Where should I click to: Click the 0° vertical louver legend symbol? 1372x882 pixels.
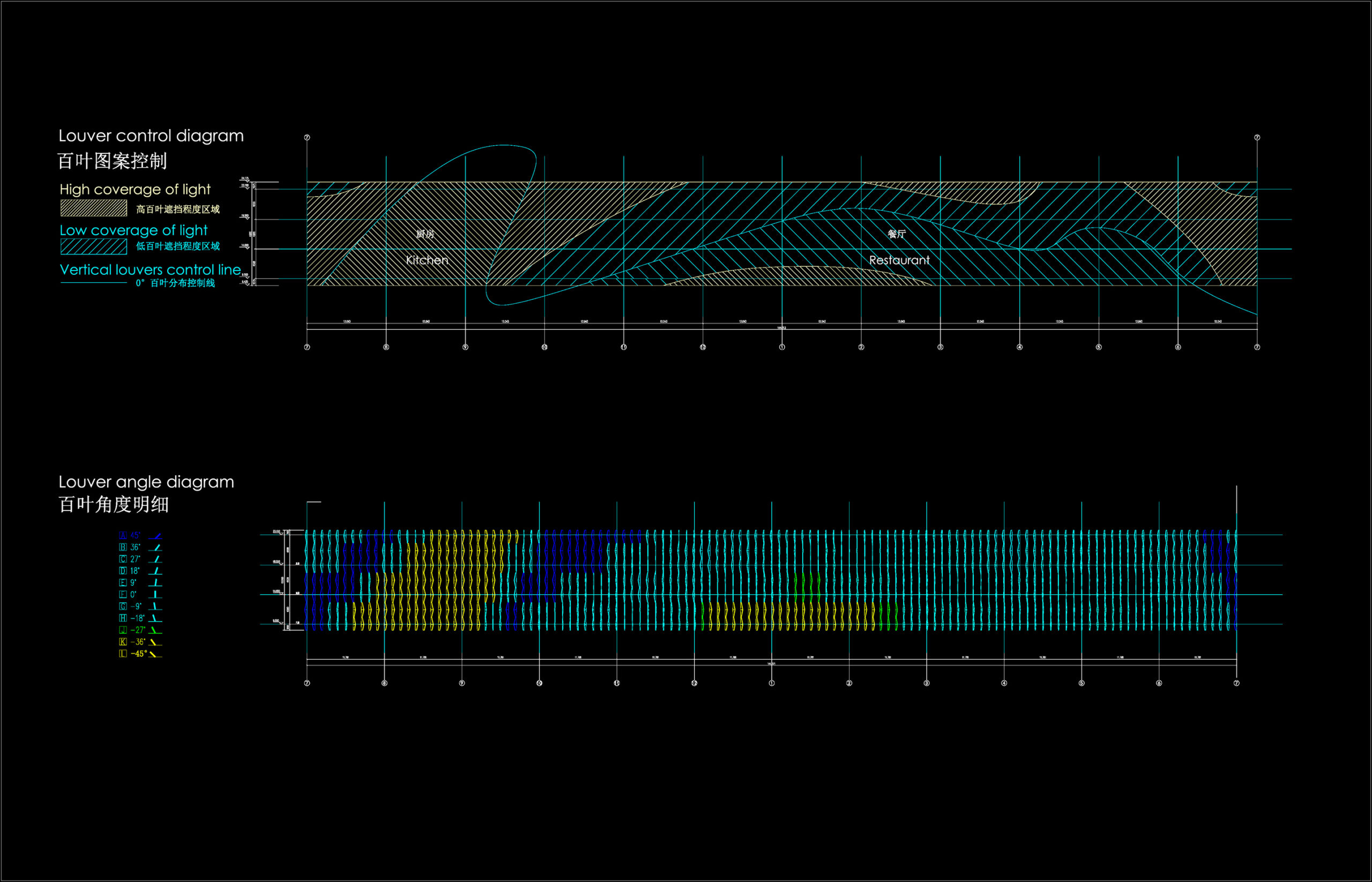point(155,595)
